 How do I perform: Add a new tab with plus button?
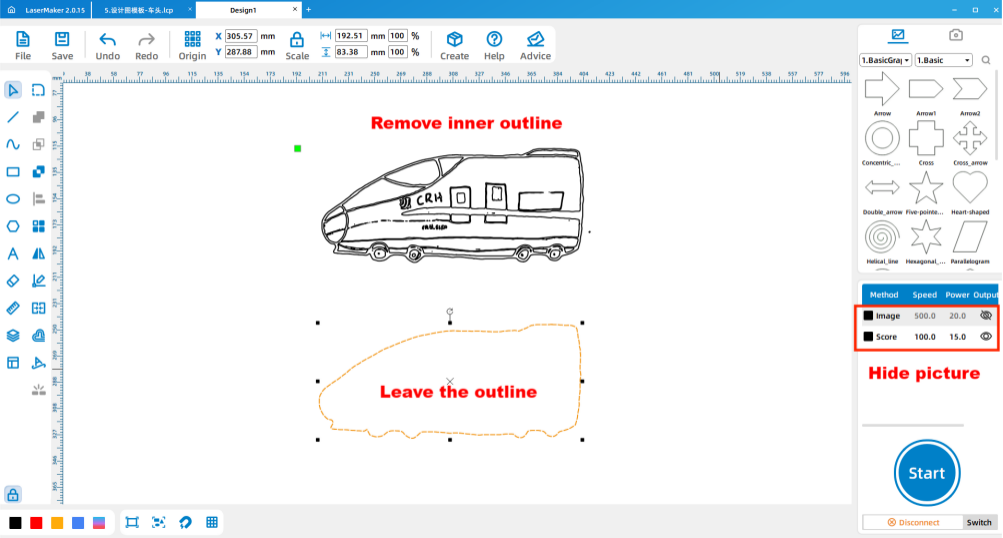[308, 10]
